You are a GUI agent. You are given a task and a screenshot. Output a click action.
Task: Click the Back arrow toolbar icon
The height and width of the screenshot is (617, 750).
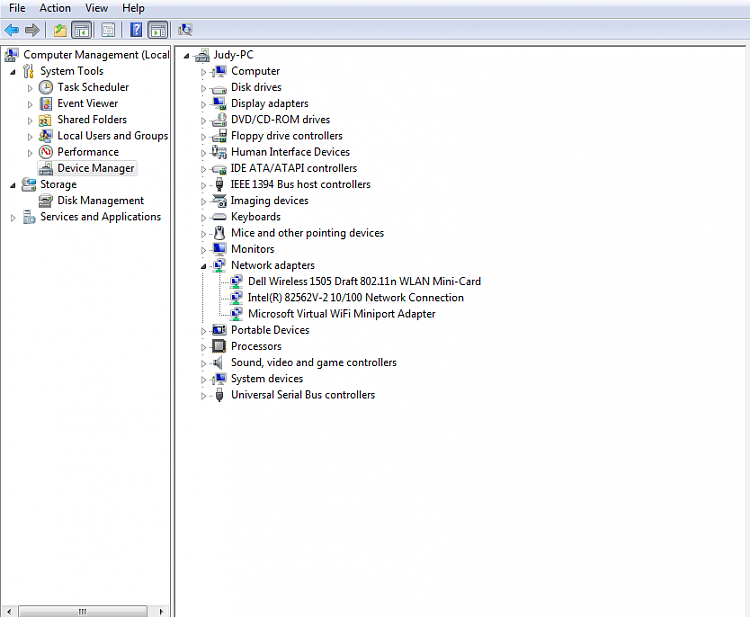[11, 30]
